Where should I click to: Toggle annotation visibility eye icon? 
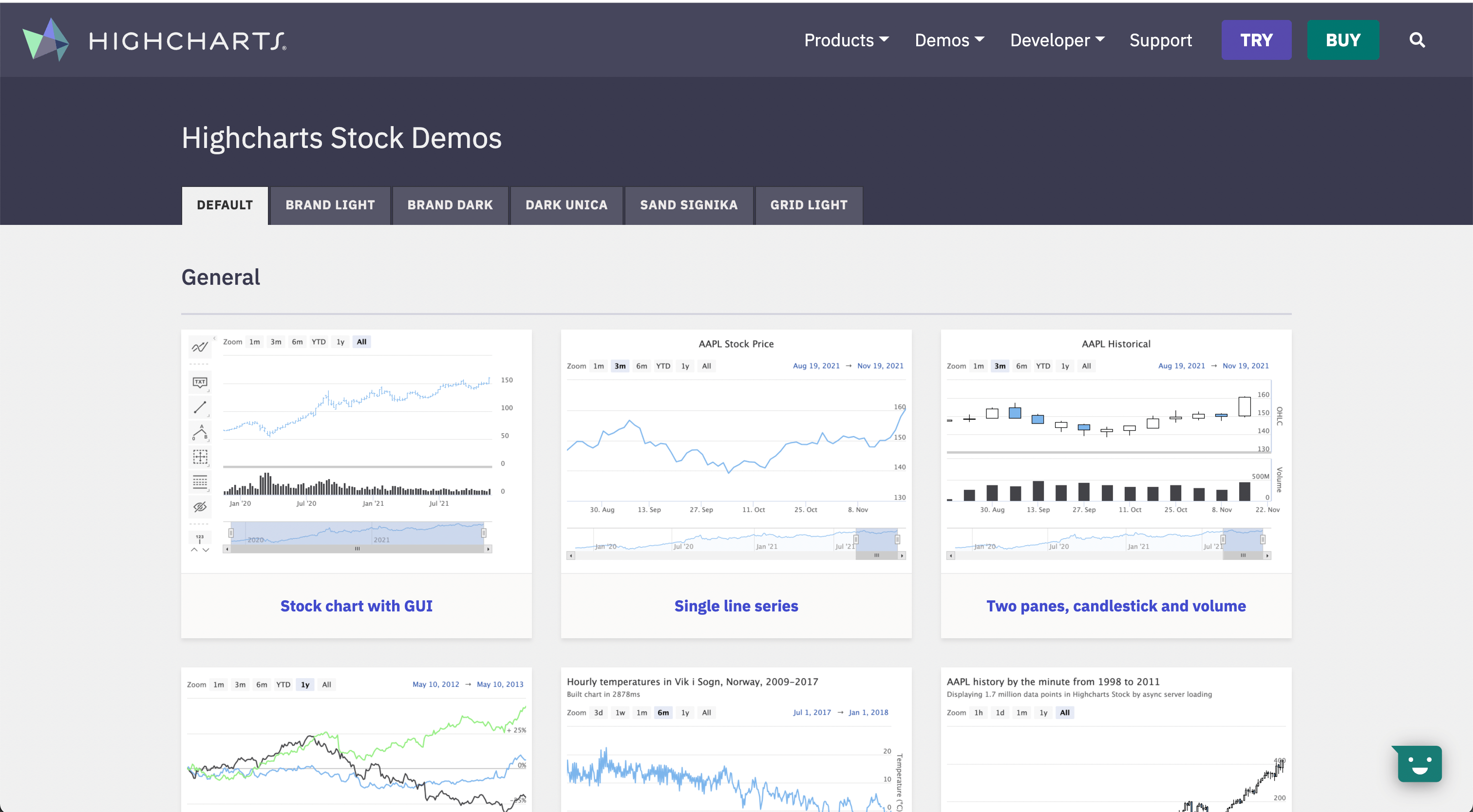(x=200, y=507)
